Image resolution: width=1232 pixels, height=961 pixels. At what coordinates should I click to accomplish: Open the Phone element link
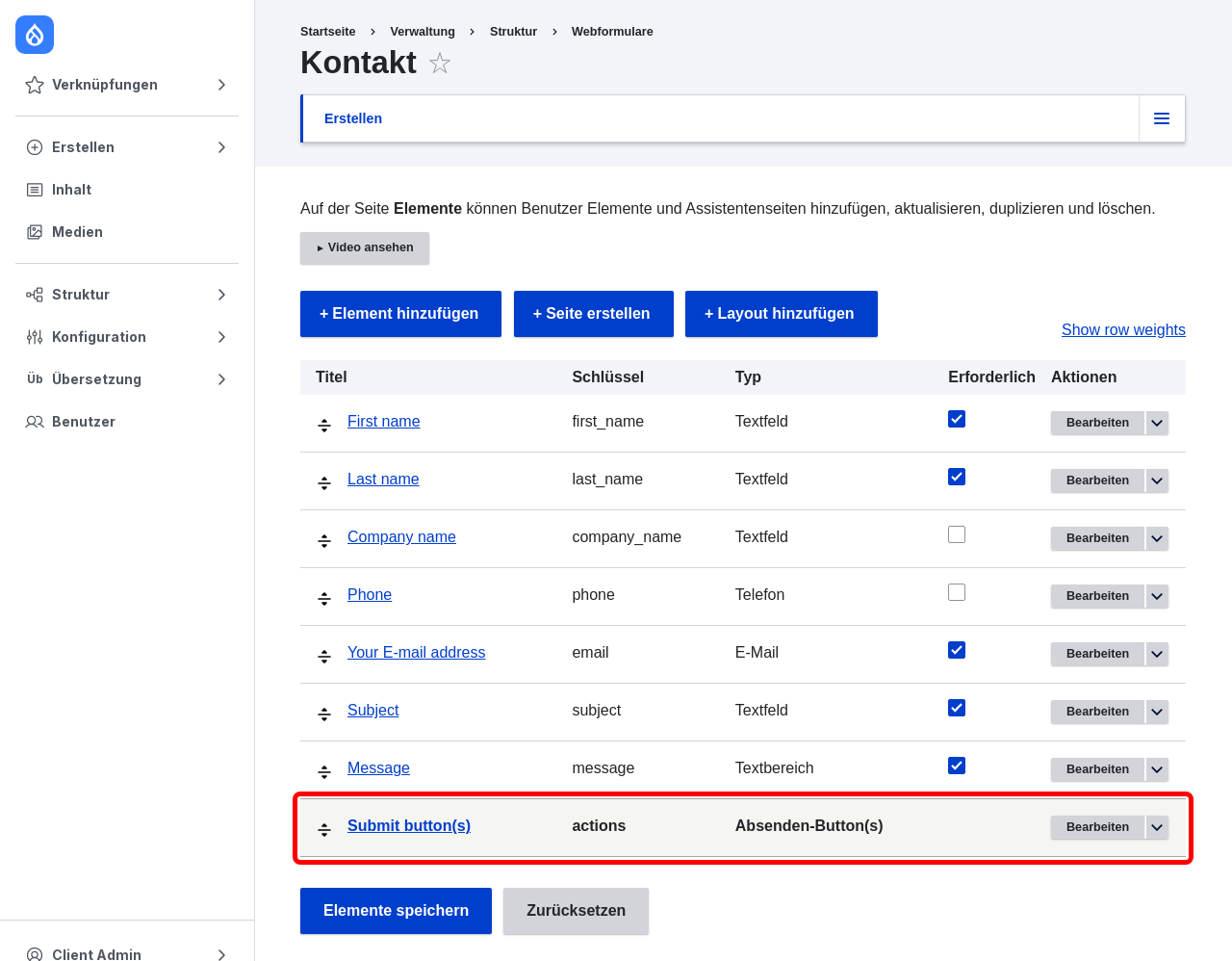pyautogui.click(x=370, y=595)
